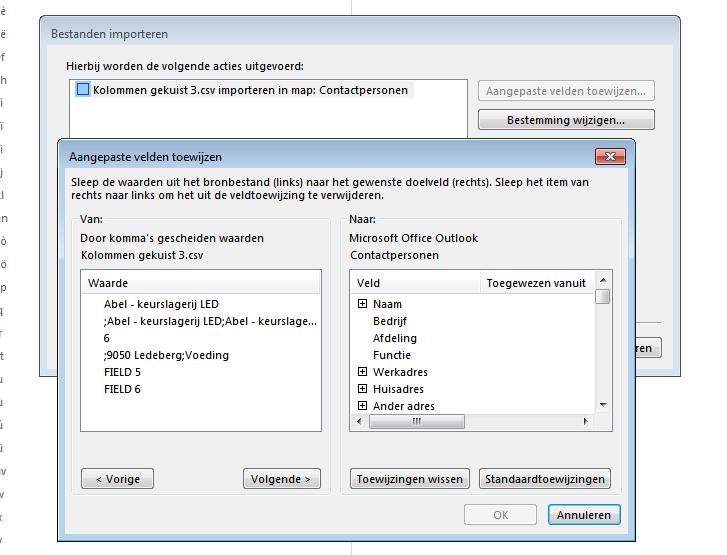This screenshot has width=727, height=555.
Task: Click the horizontal scrollbar right arrow
Action: point(586,422)
